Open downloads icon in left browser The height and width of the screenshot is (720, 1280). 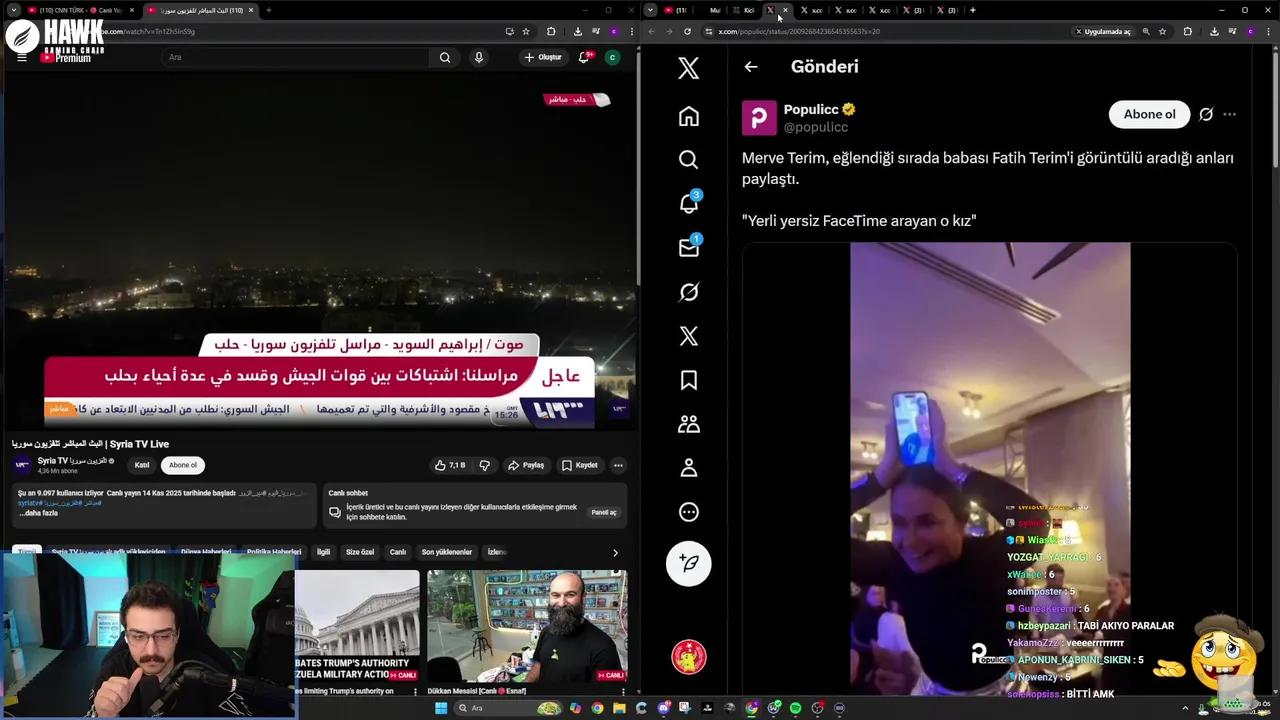tap(577, 31)
